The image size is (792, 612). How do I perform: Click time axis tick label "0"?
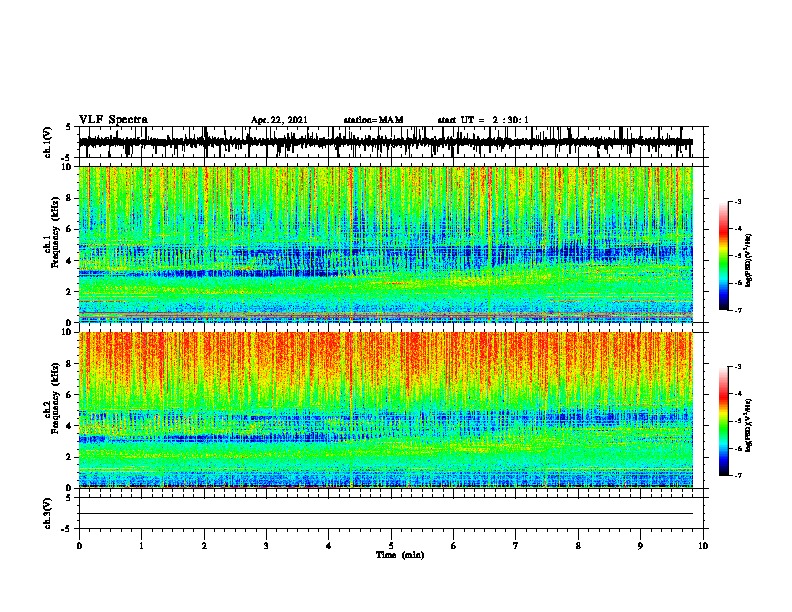click(79, 546)
